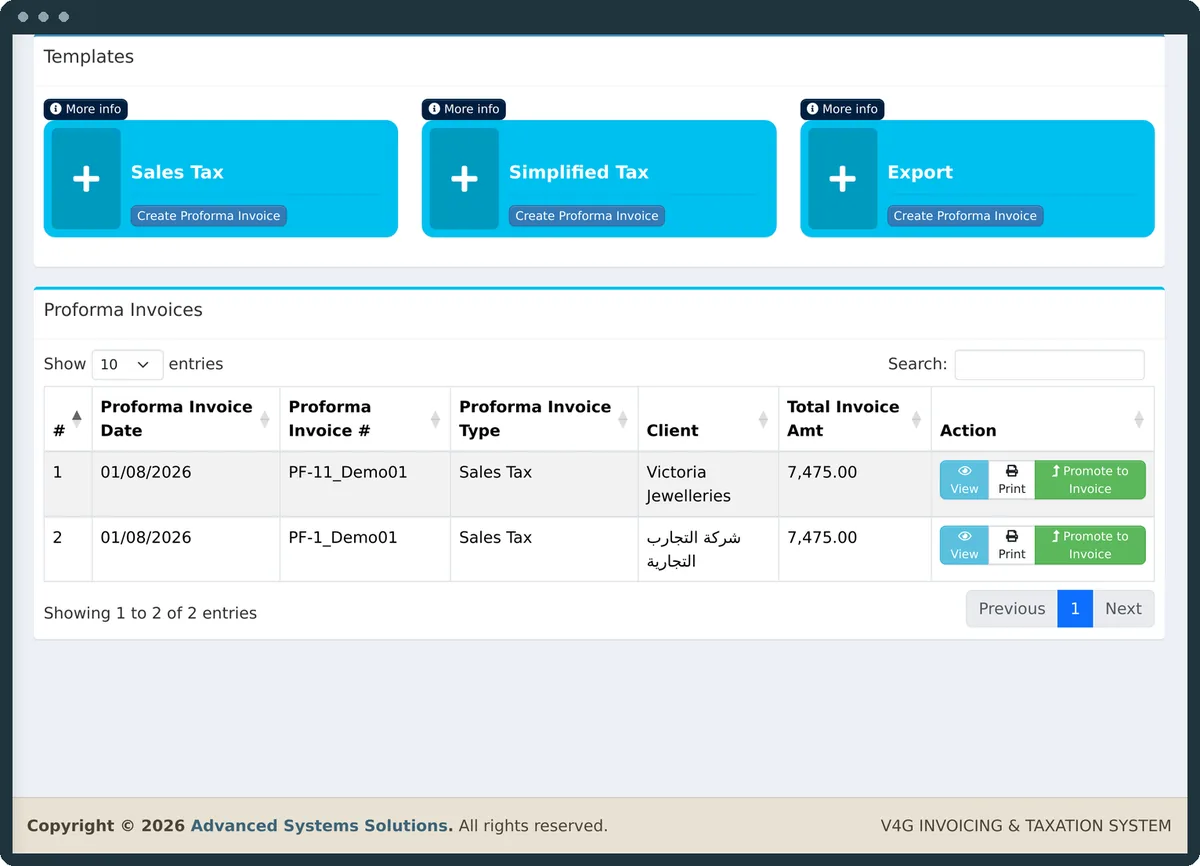Click the 'Templates' panel heading
Image resolution: width=1200 pixels, height=866 pixels.
[x=89, y=57]
